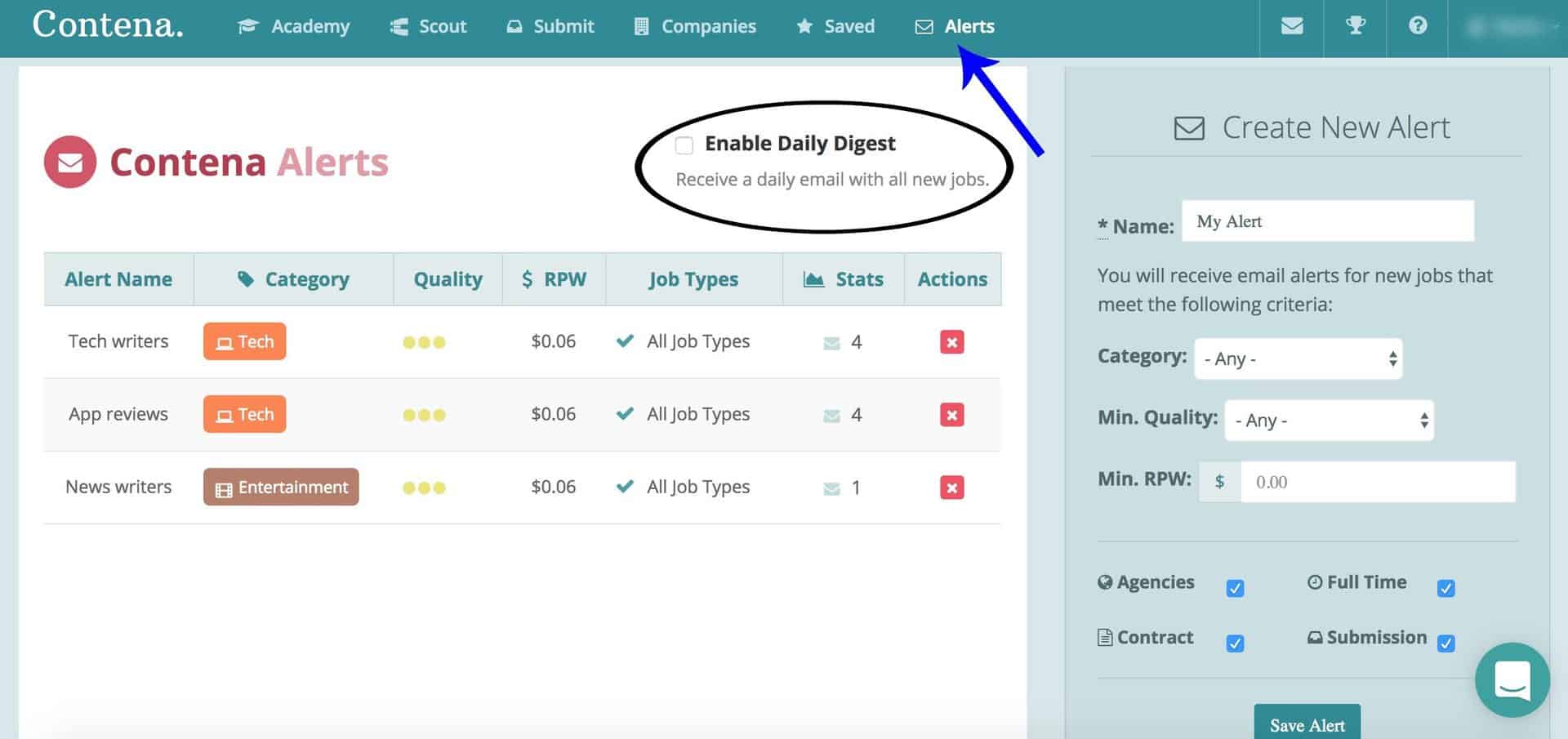Click the Stats column header

pyautogui.click(x=843, y=279)
